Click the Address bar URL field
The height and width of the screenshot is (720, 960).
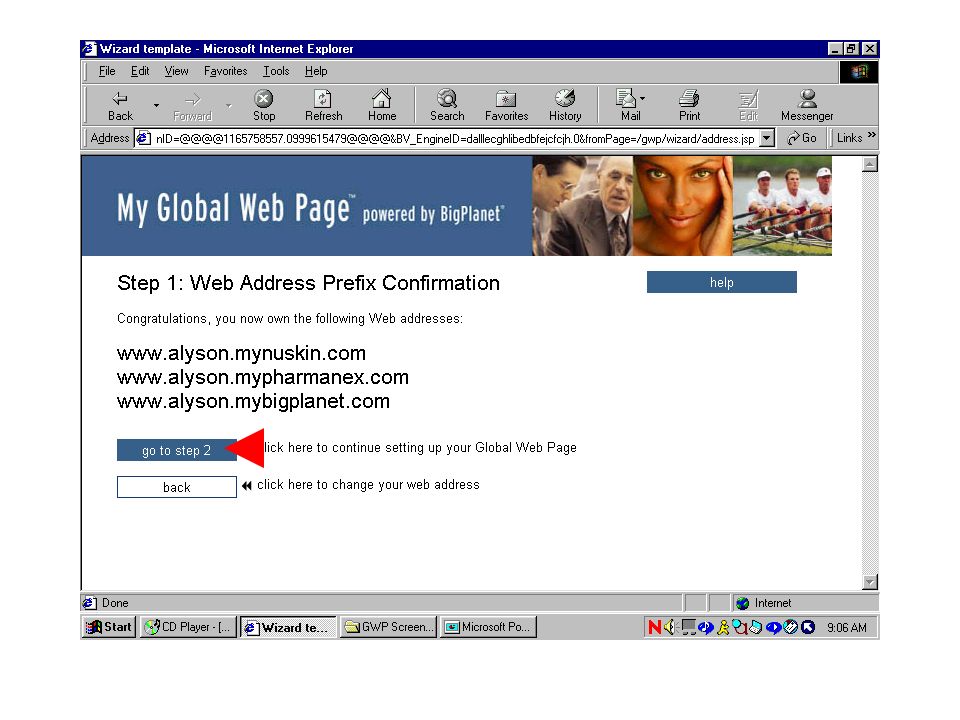pos(455,138)
